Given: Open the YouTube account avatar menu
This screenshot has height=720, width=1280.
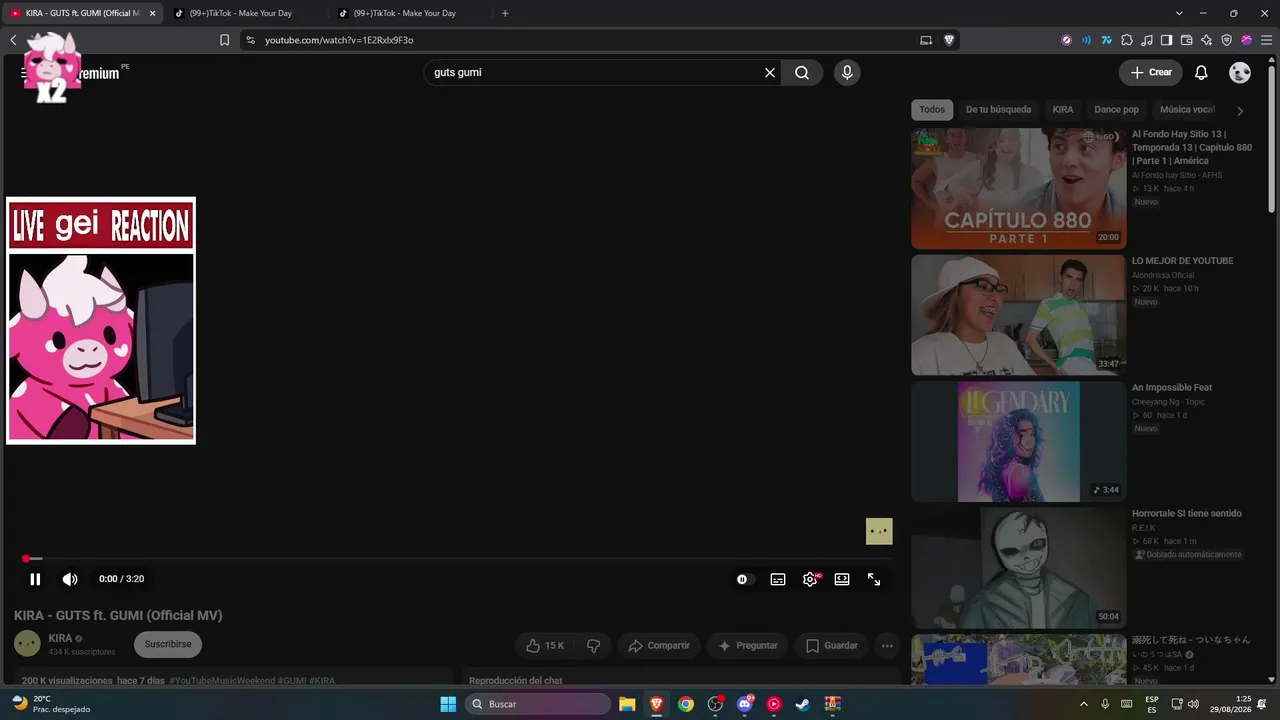Looking at the screenshot, I should [1240, 73].
